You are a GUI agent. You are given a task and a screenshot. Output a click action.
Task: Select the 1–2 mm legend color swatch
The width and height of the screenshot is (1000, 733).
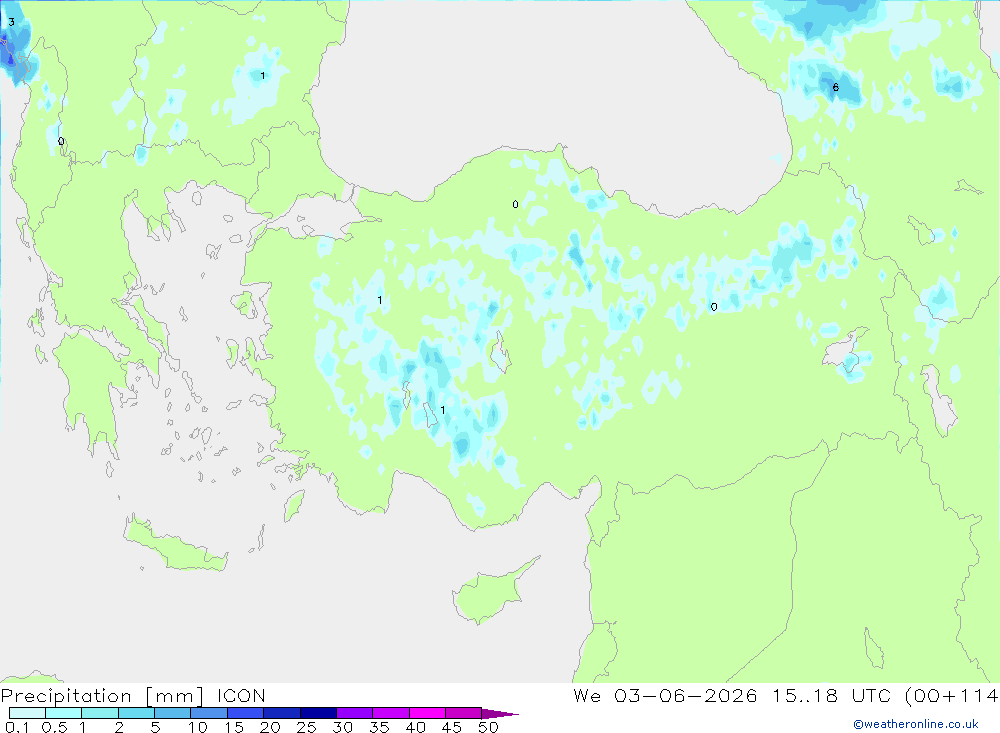pos(100,713)
